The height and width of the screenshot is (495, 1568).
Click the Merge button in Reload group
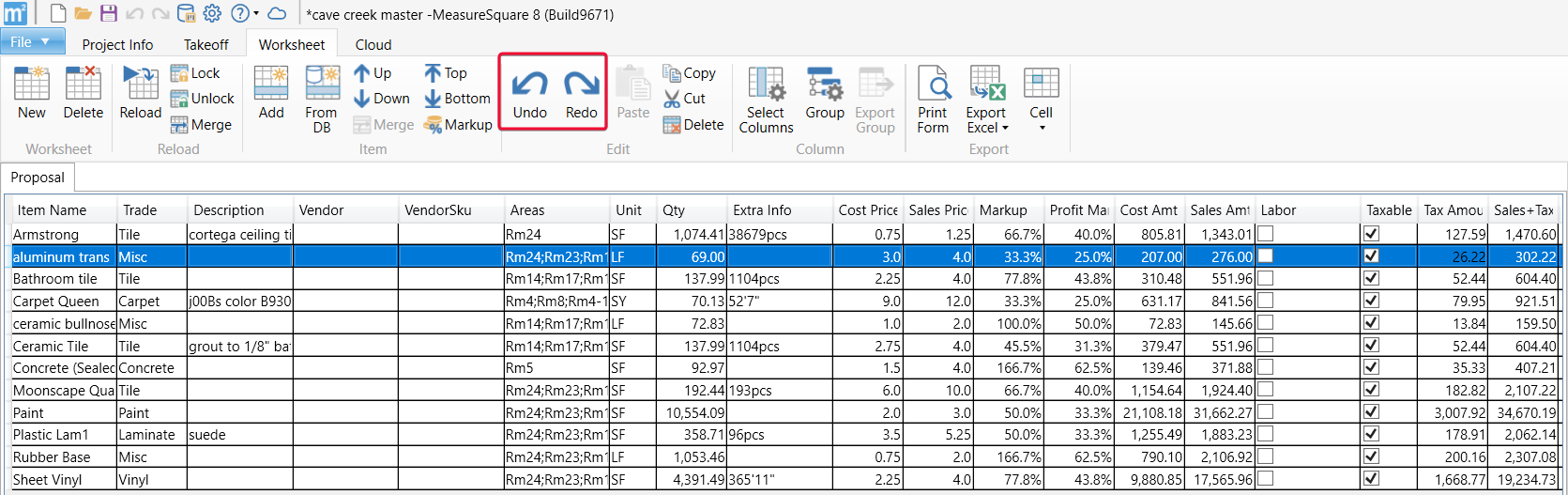click(x=201, y=125)
